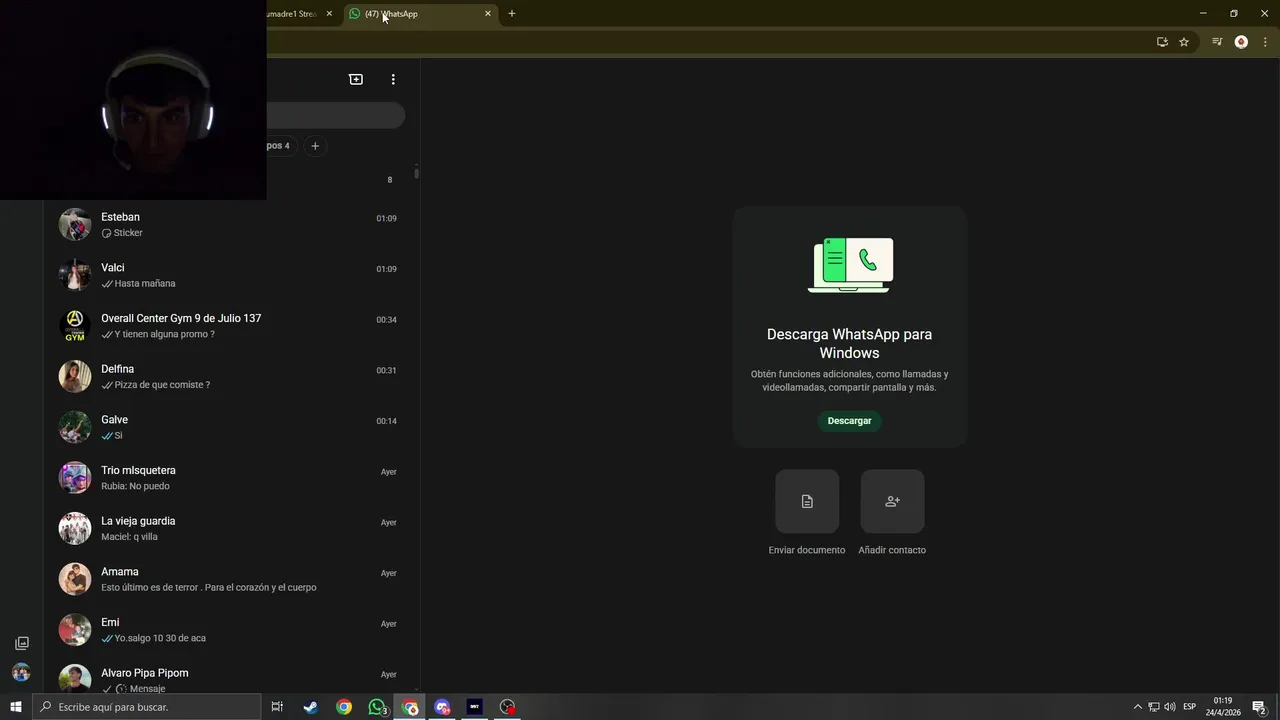Expand hidden system tray icons
Image resolution: width=1280 pixels, height=720 pixels.
1137,707
